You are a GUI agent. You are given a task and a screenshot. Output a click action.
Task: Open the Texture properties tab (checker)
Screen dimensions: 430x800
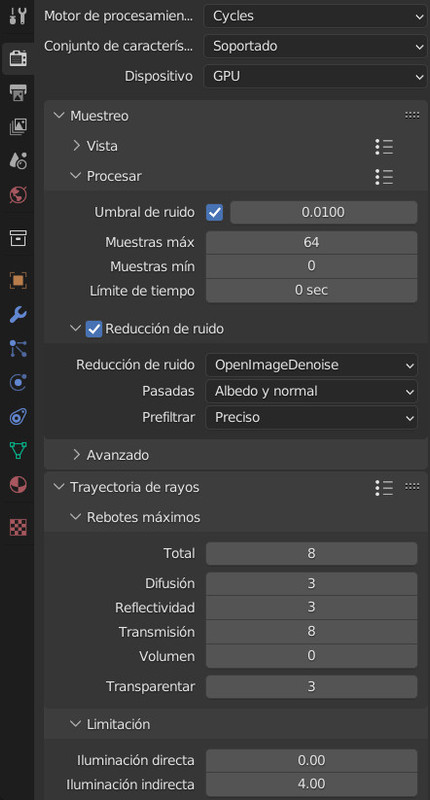[18, 527]
